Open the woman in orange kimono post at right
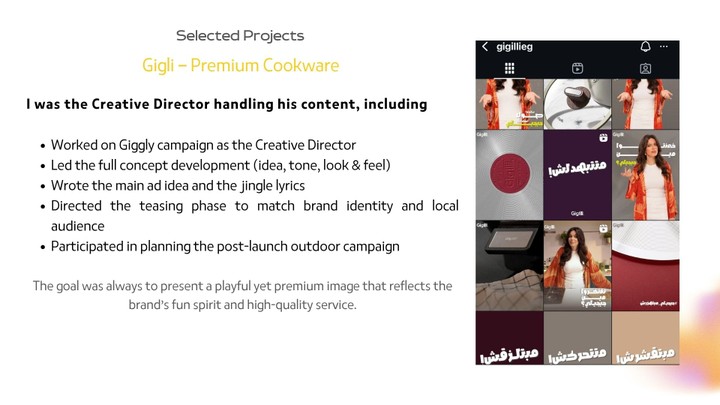The width and height of the screenshot is (720, 405). [645, 175]
